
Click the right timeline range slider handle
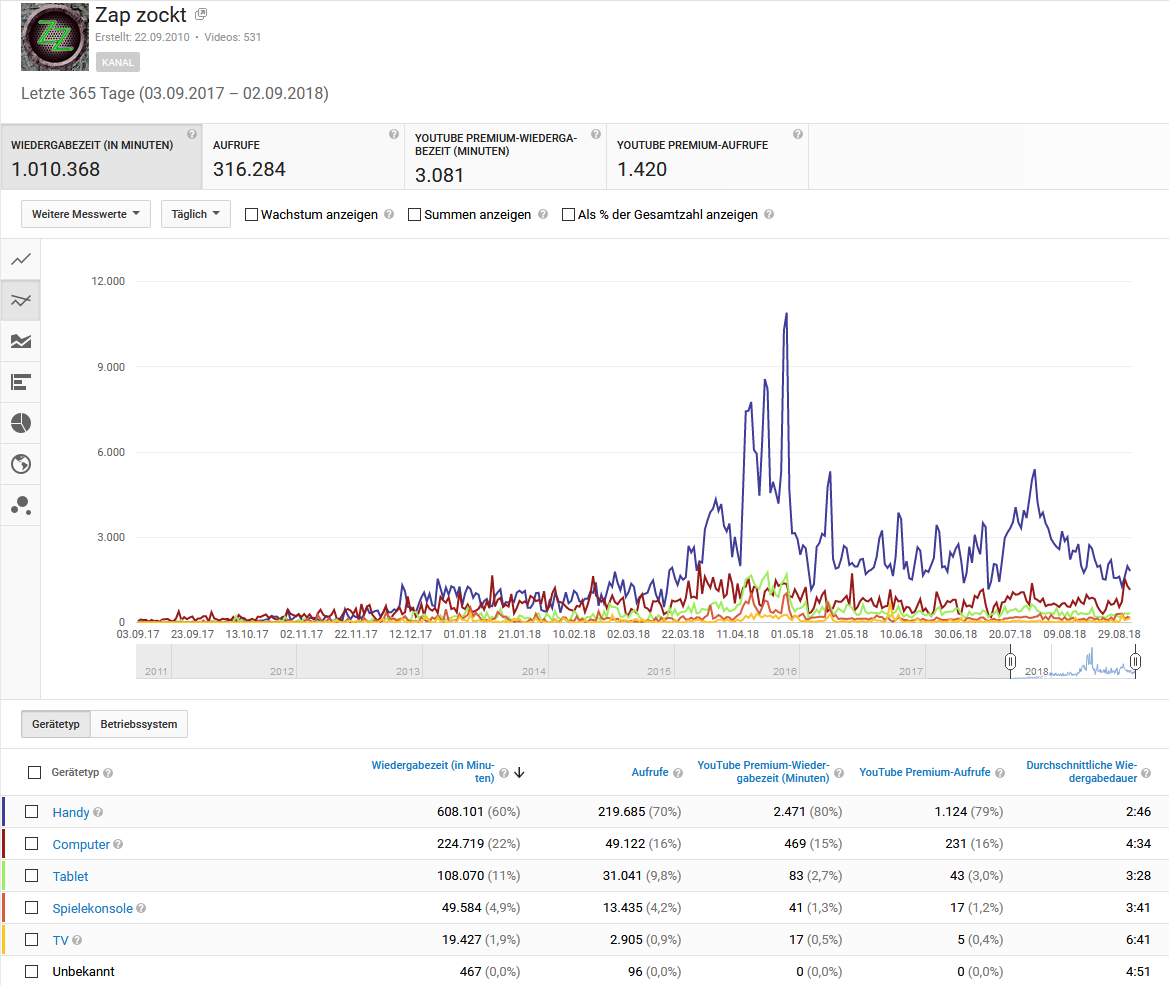click(1135, 661)
